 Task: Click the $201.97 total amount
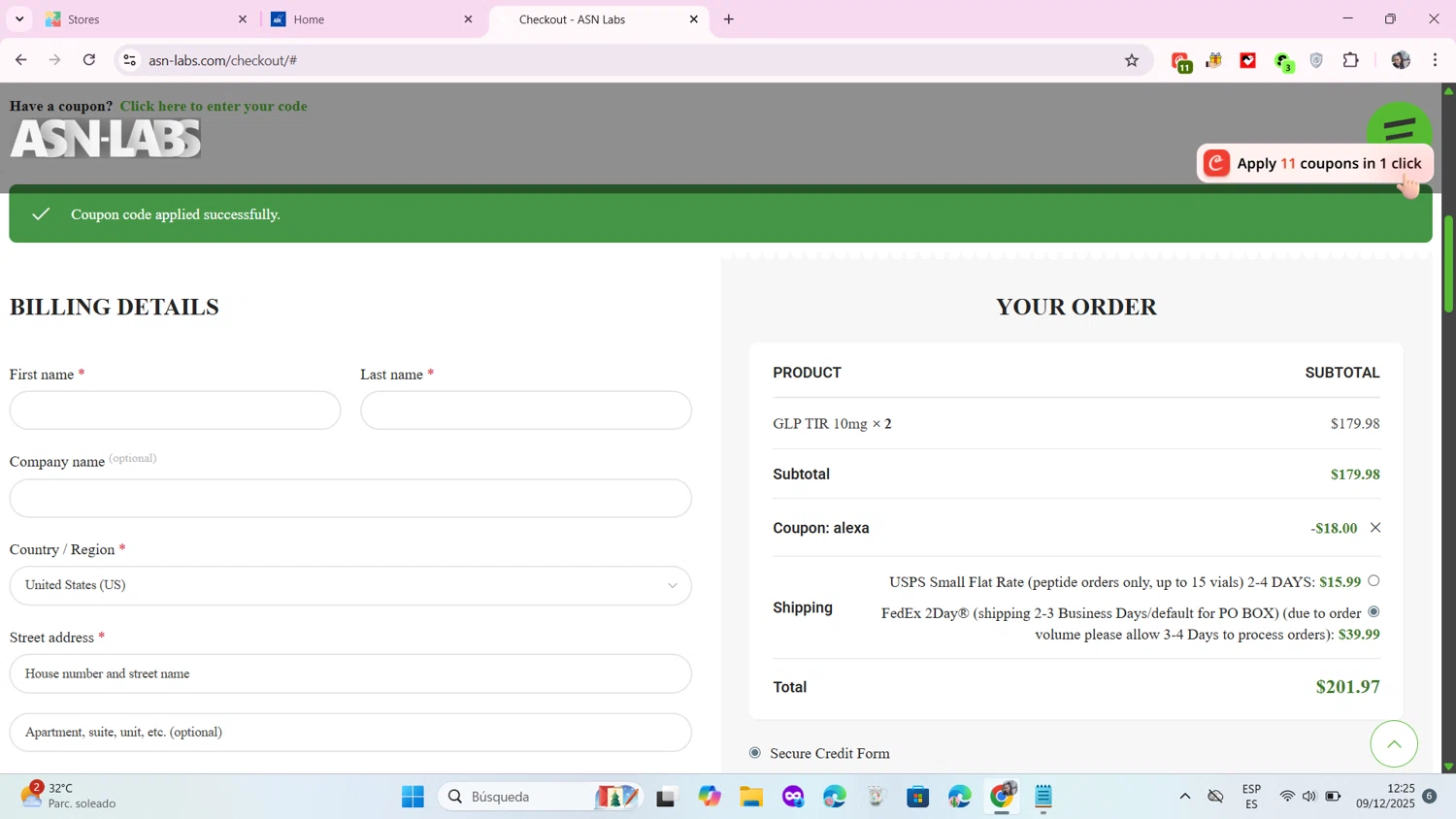1347,687
